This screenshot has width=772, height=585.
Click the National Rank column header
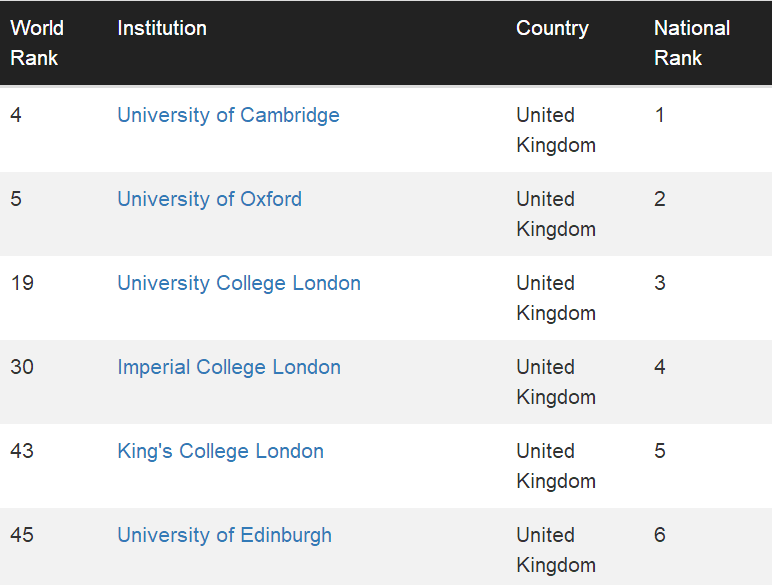click(692, 43)
